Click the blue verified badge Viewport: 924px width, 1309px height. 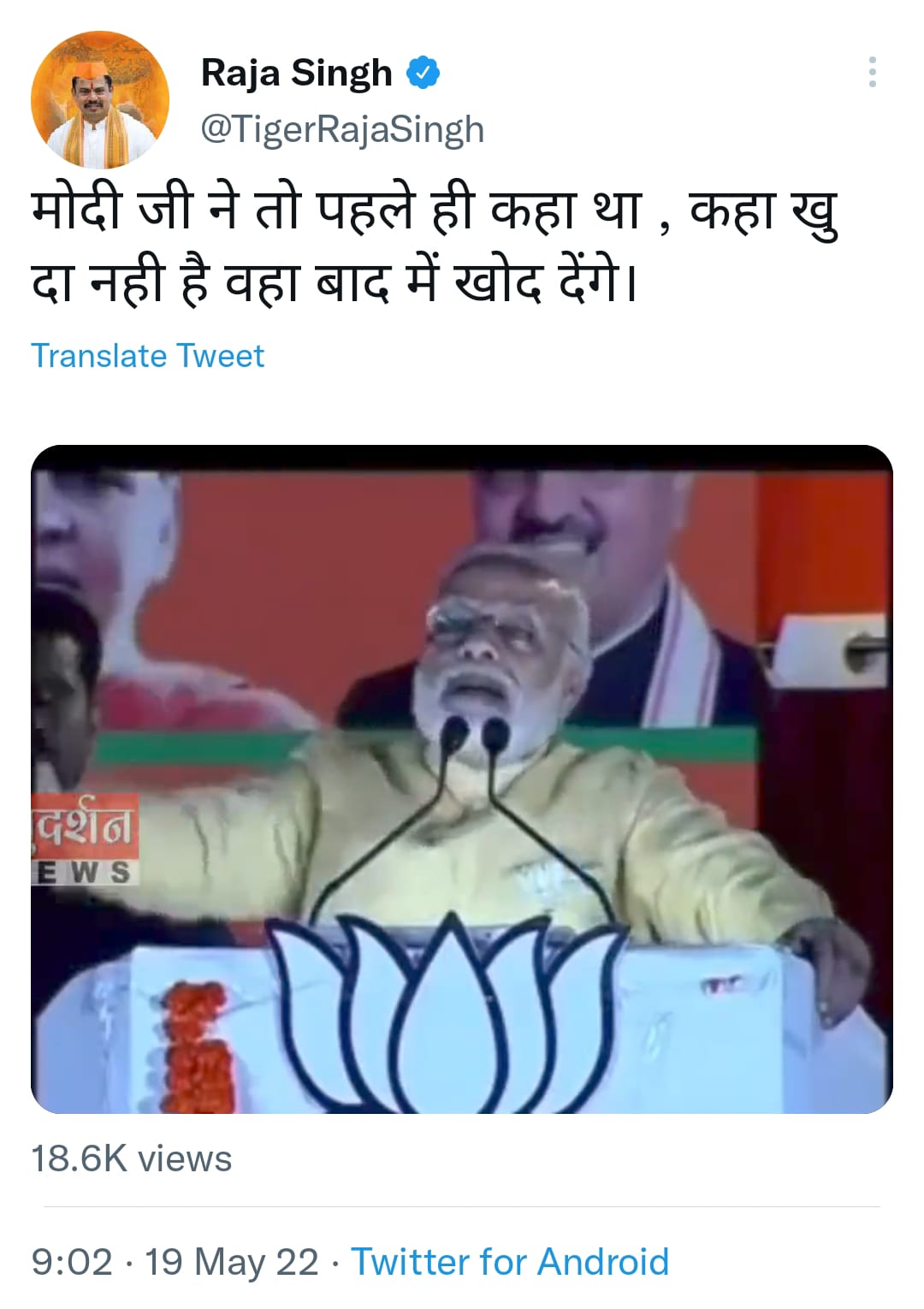click(x=423, y=73)
